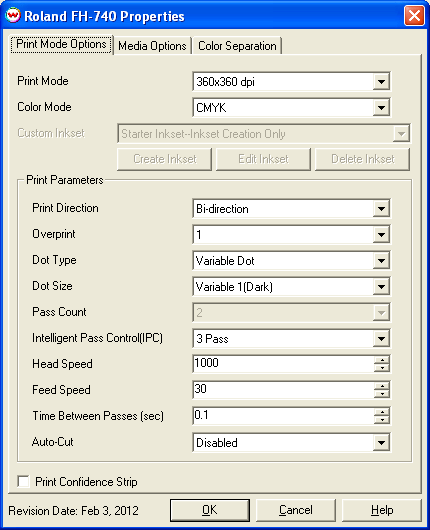Click the Edit Inkset button

263,159
